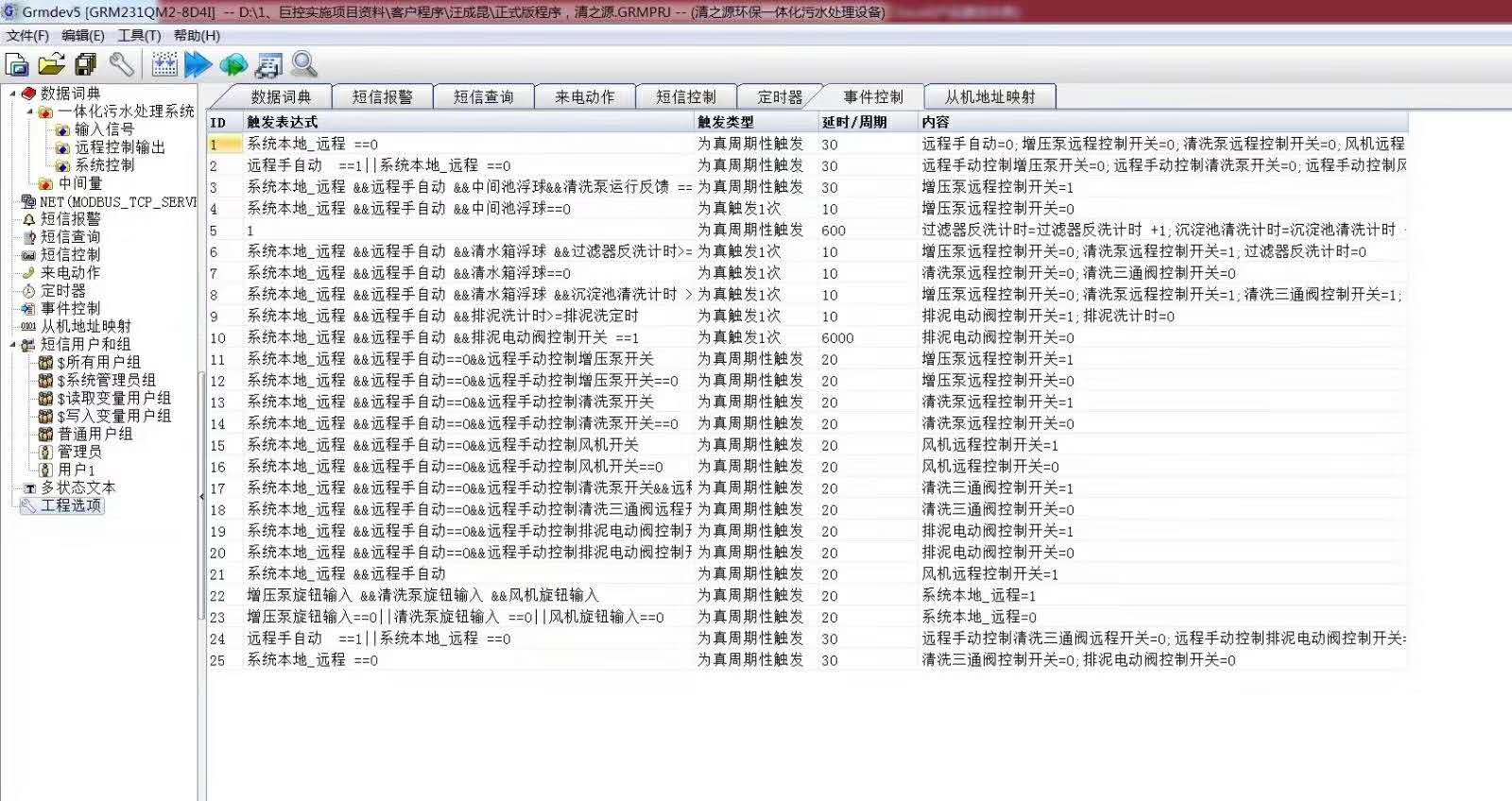
Task: Open the wrench settings tool in the toolbar
Action: click(x=121, y=64)
